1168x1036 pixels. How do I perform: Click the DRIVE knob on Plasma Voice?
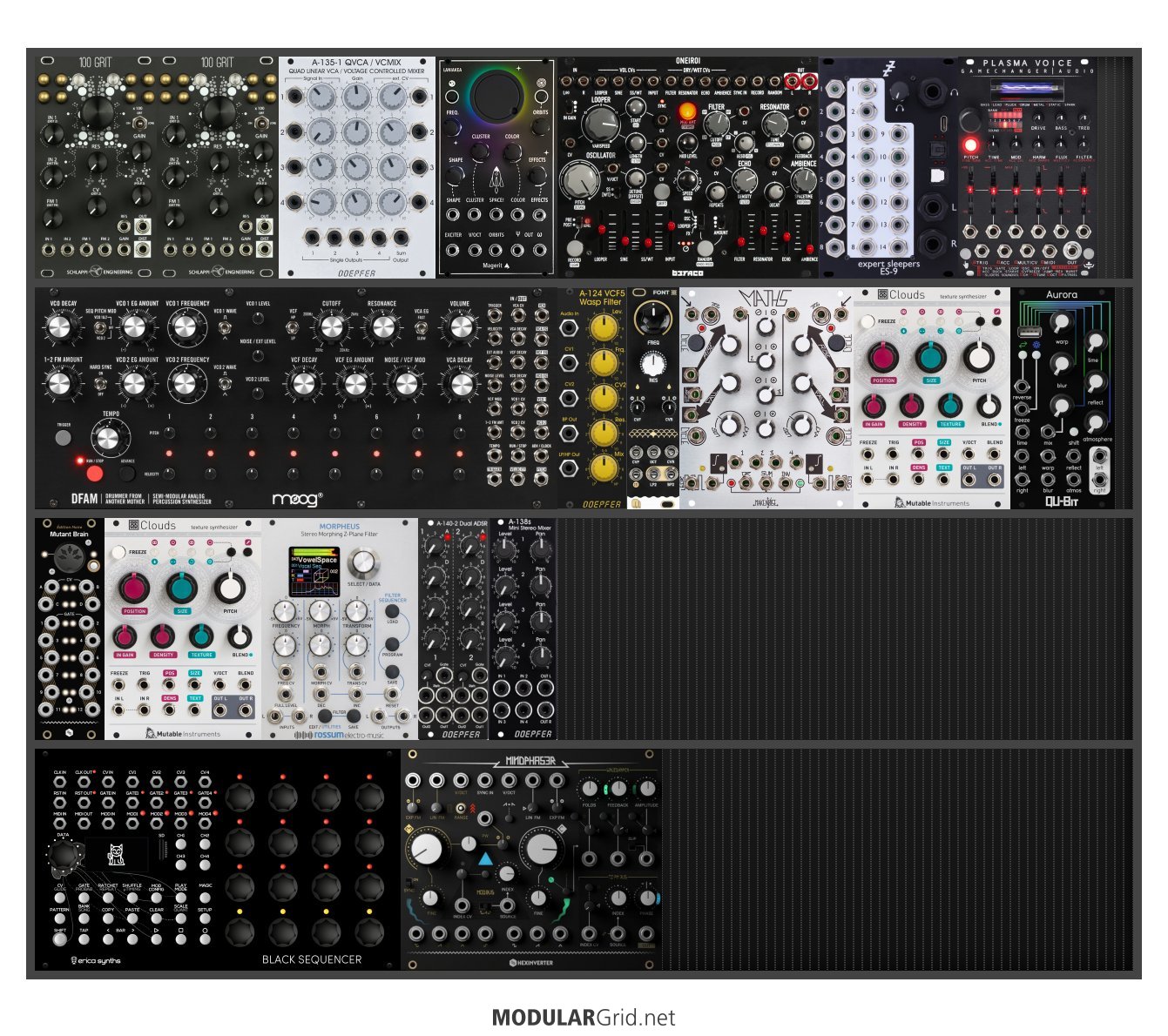click(1038, 118)
